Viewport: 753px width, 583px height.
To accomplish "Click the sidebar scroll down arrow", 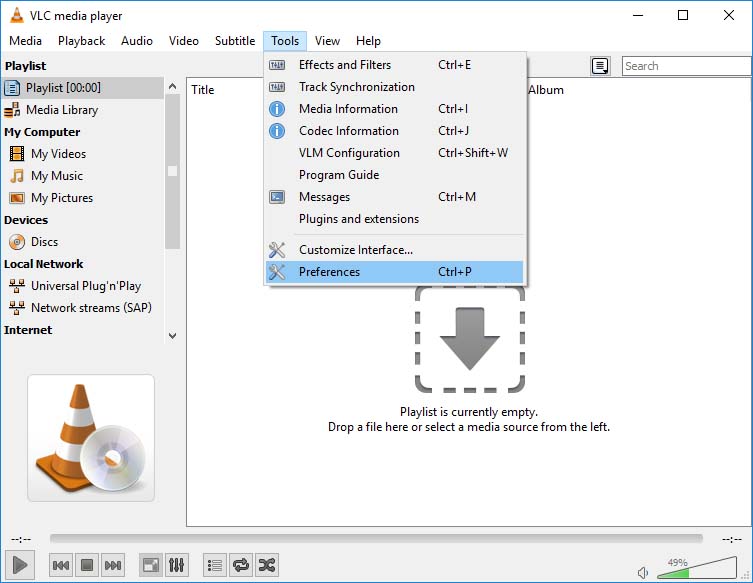I will [x=172, y=336].
